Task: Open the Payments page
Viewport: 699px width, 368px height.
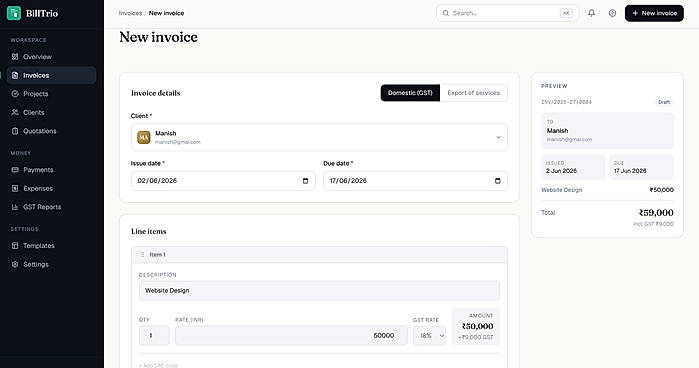Action: click(51, 170)
